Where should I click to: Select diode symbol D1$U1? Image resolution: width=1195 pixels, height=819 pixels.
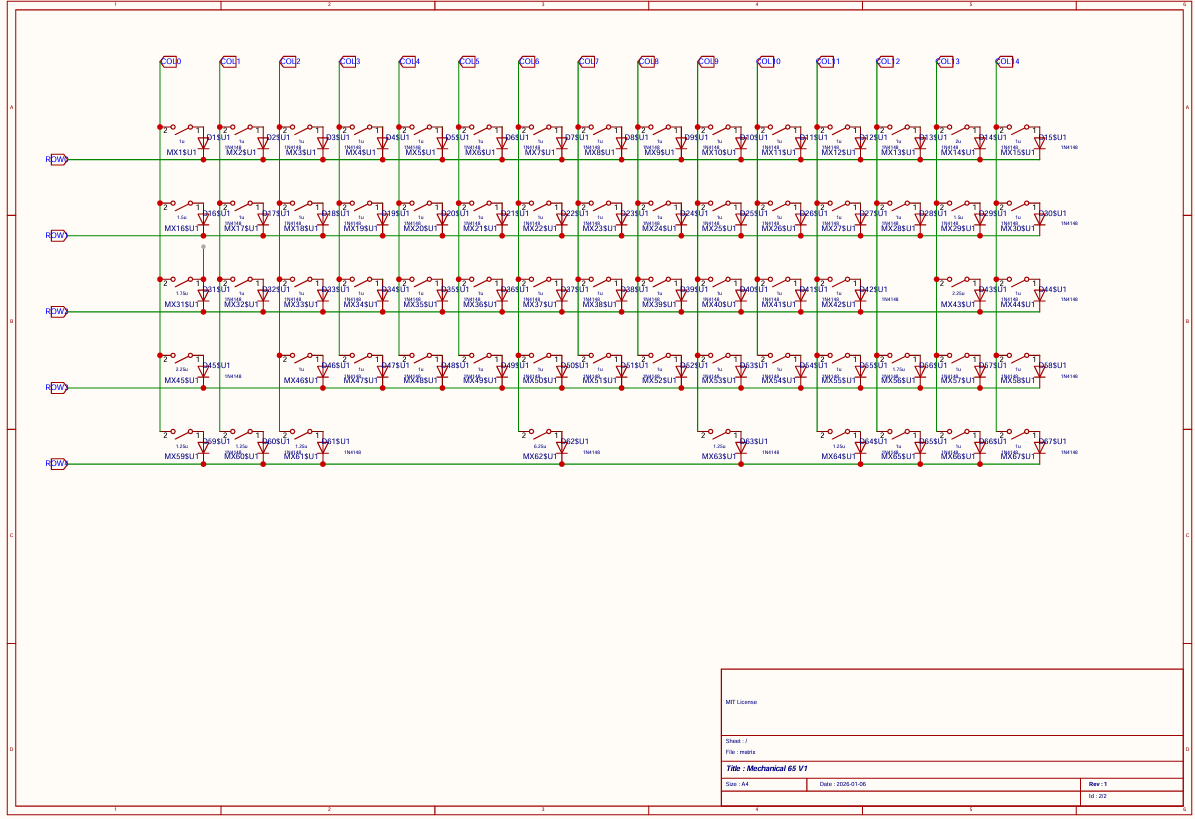coord(203,142)
